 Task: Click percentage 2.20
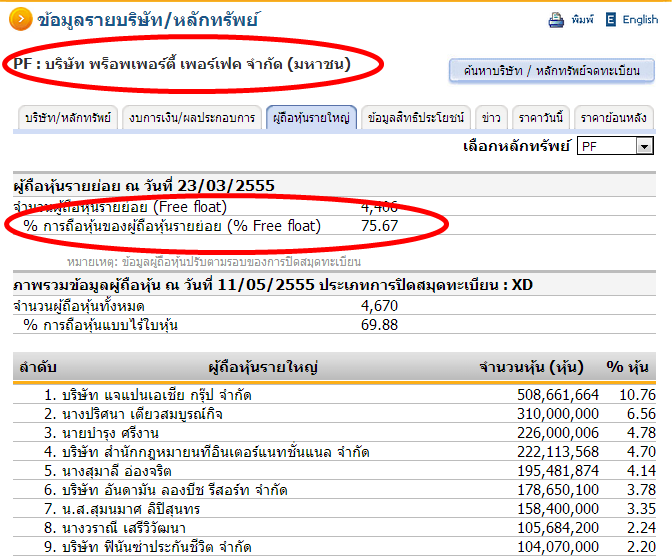point(641,547)
